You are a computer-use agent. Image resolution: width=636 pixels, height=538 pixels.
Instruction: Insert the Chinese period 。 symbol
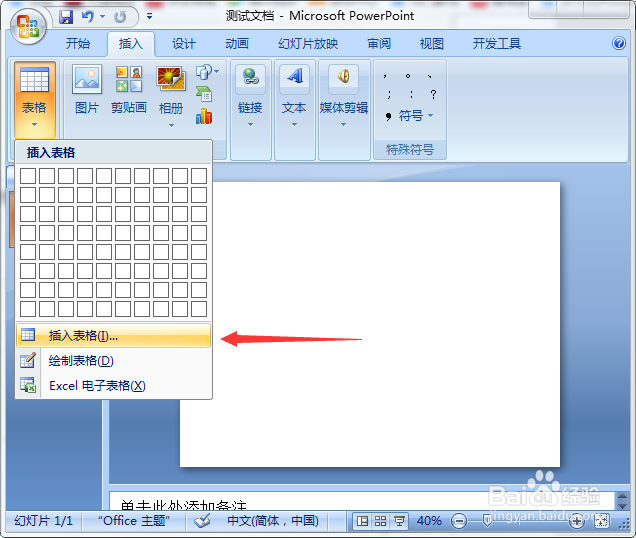pos(408,76)
